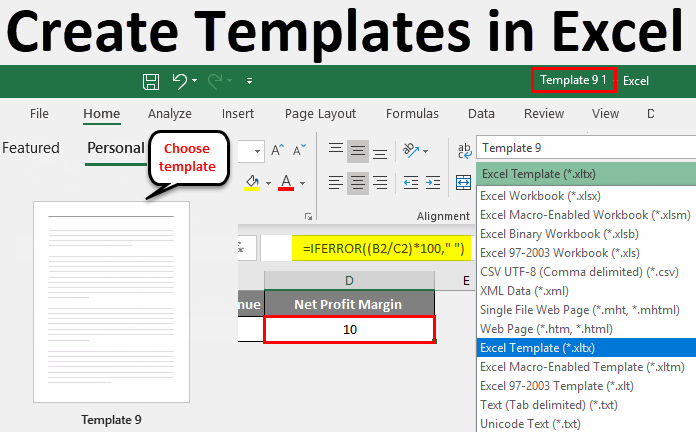Choose CSV UTF-8 (Comma delimited) option

(587, 272)
